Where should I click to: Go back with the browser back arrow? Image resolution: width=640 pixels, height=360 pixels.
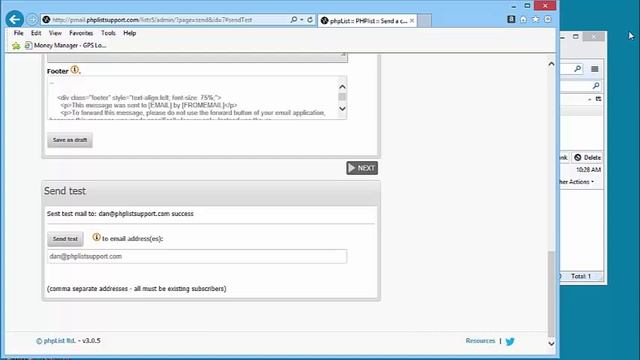15,19
